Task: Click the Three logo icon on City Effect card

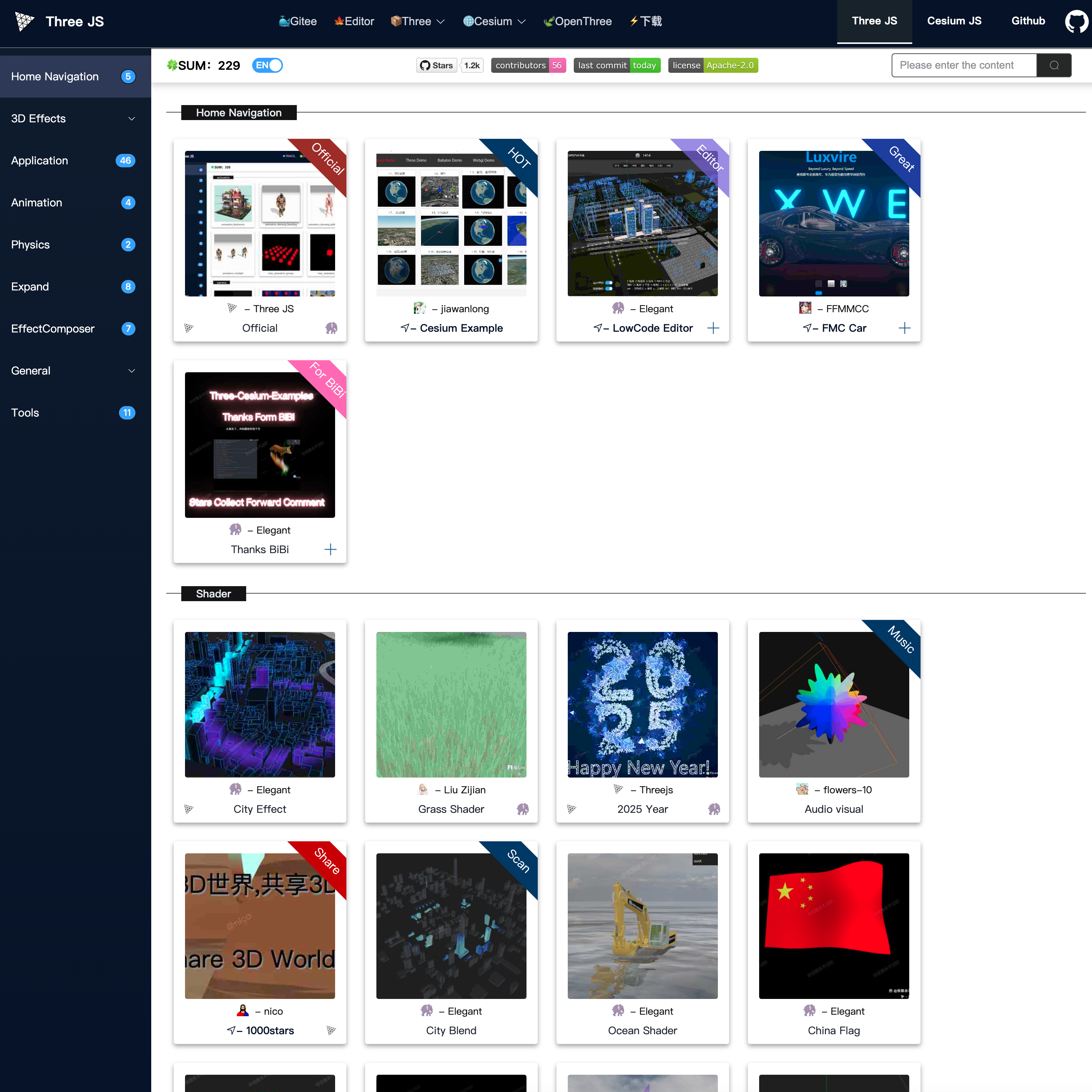Action: pyautogui.click(x=189, y=809)
